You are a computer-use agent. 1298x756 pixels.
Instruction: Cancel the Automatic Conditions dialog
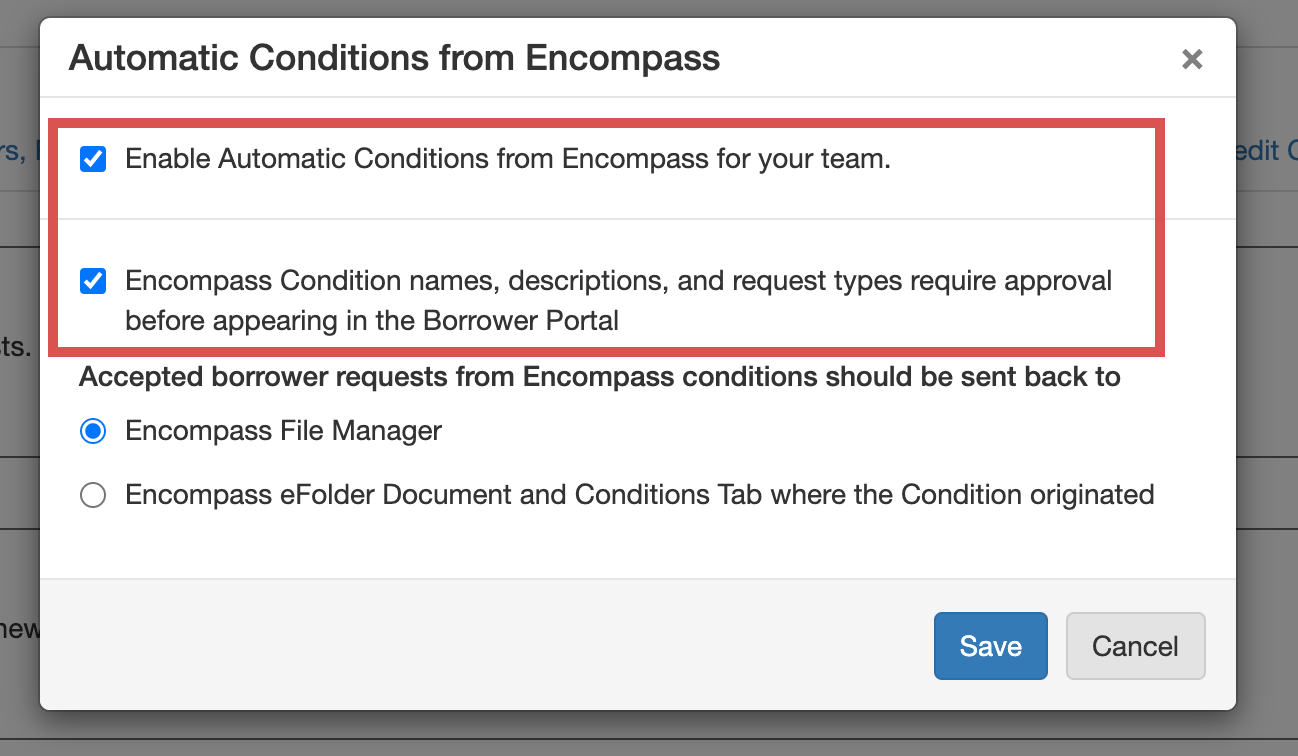pyautogui.click(x=1135, y=646)
